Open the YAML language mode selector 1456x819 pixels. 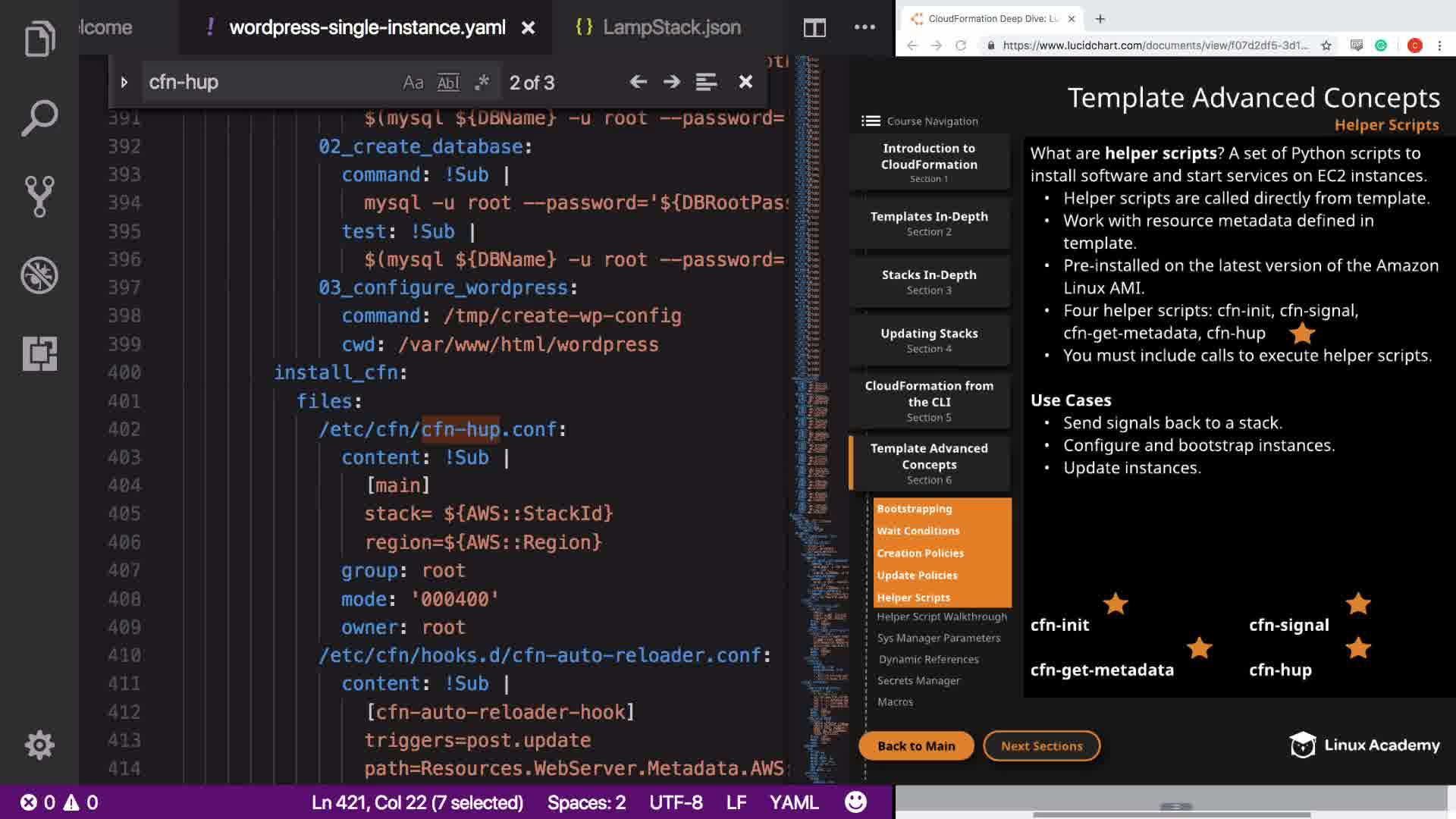793,802
